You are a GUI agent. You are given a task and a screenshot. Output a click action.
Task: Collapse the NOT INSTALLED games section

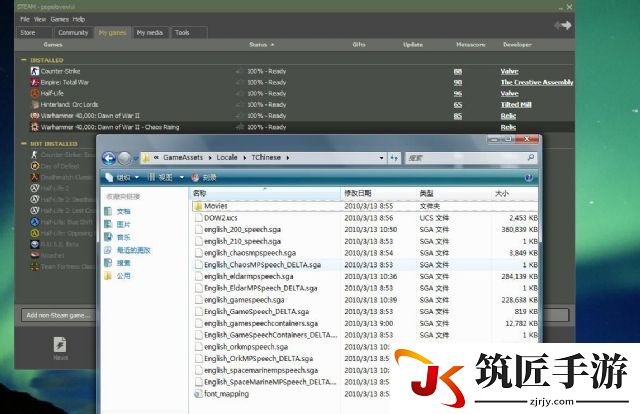[x=24, y=144]
